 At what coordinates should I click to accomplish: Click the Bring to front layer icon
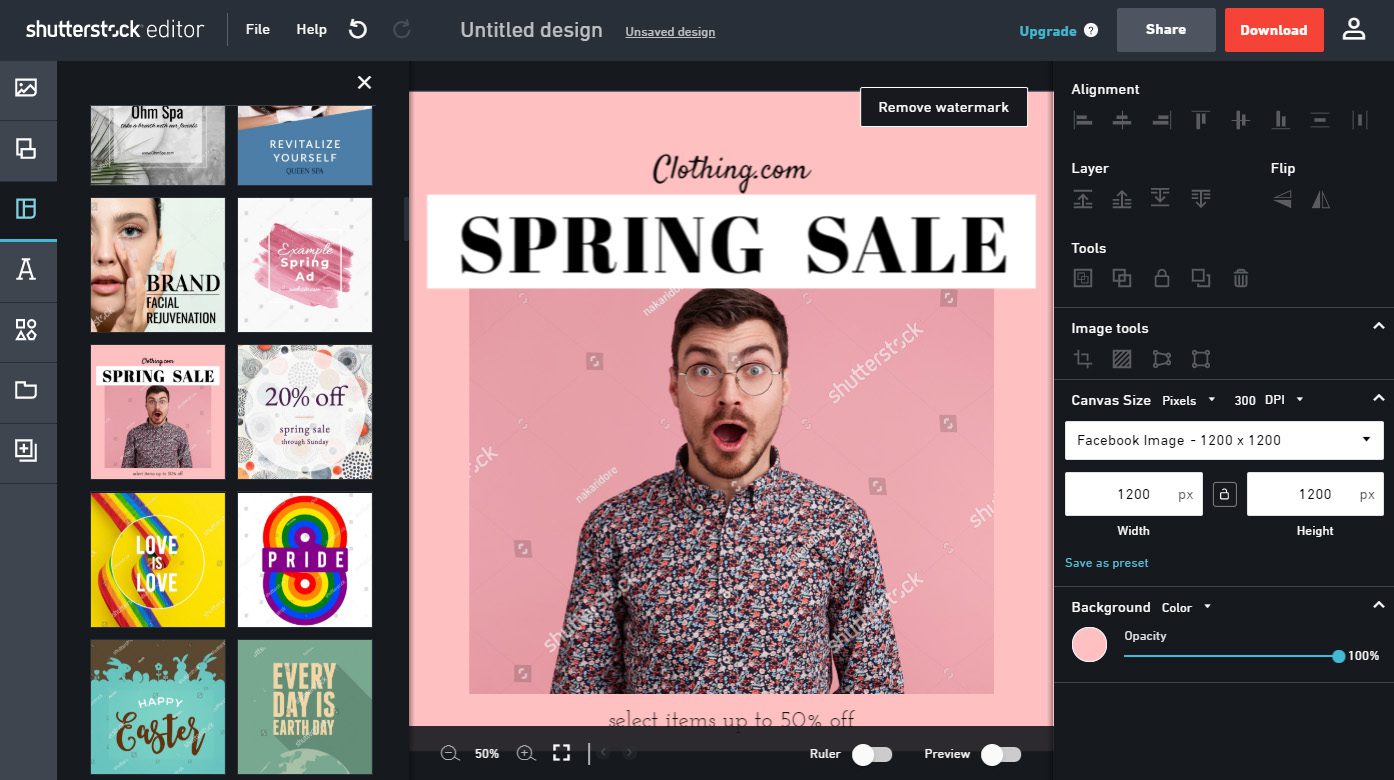click(x=1083, y=198)
